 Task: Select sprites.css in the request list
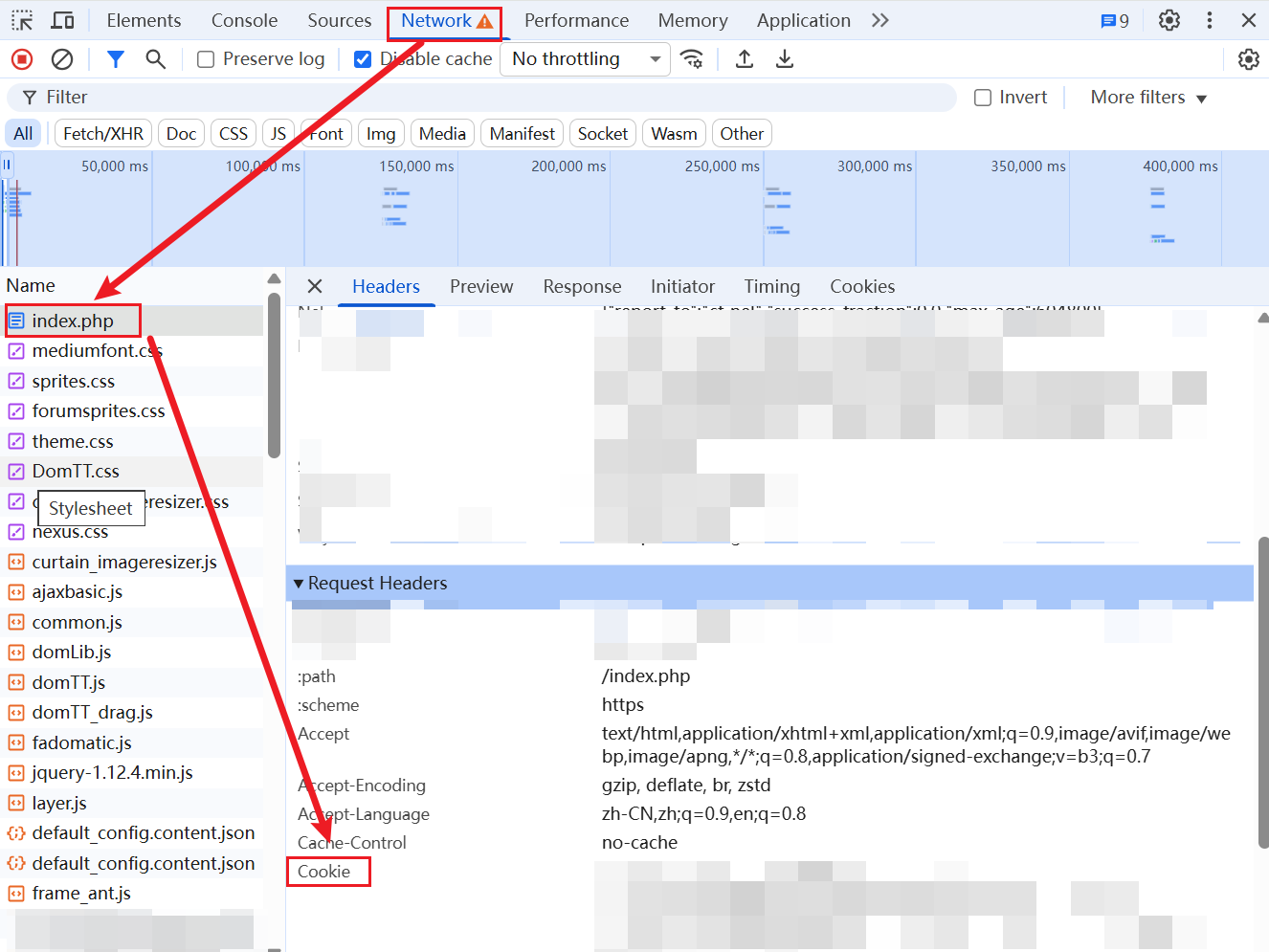point(73,381)
